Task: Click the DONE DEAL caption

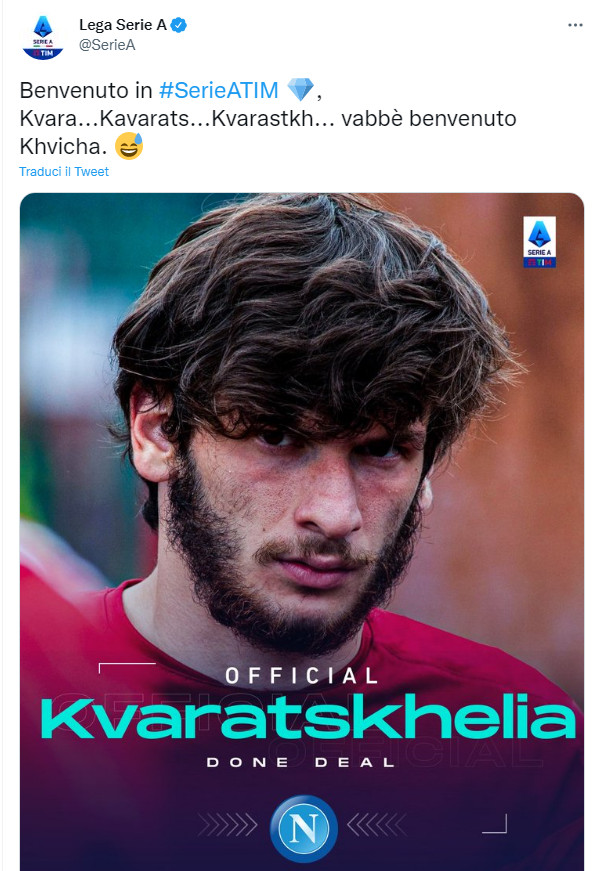Action: pos(301,762)
